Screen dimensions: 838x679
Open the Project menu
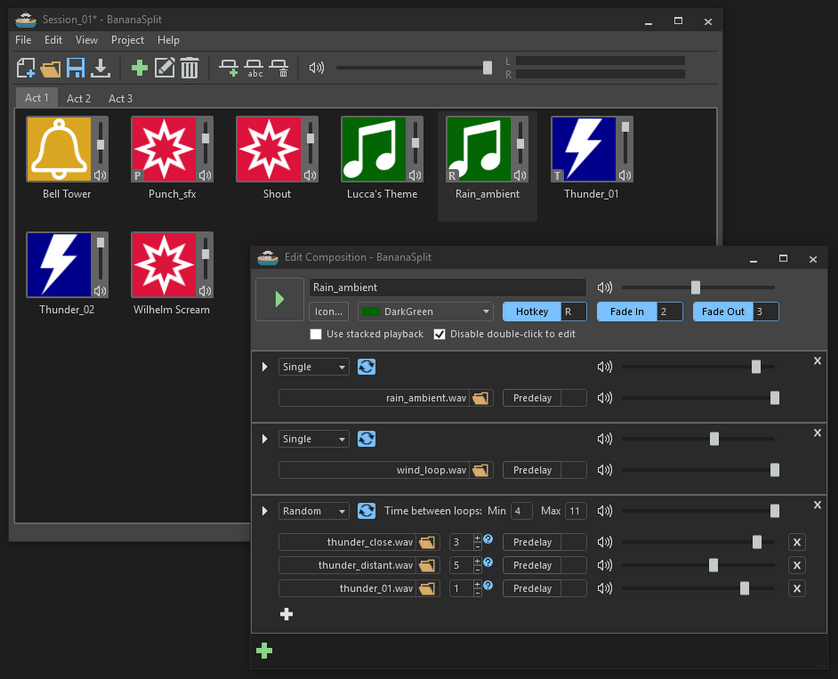tap(127, 40)
